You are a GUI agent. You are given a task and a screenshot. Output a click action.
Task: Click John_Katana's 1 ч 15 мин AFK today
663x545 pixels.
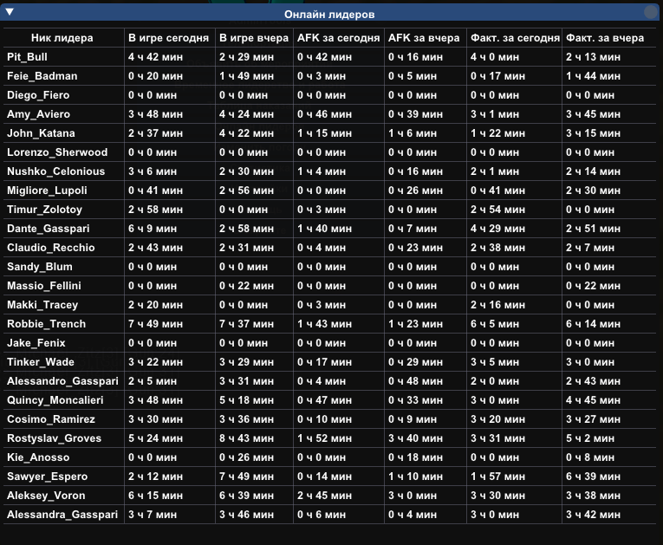[x=324, y=133]
